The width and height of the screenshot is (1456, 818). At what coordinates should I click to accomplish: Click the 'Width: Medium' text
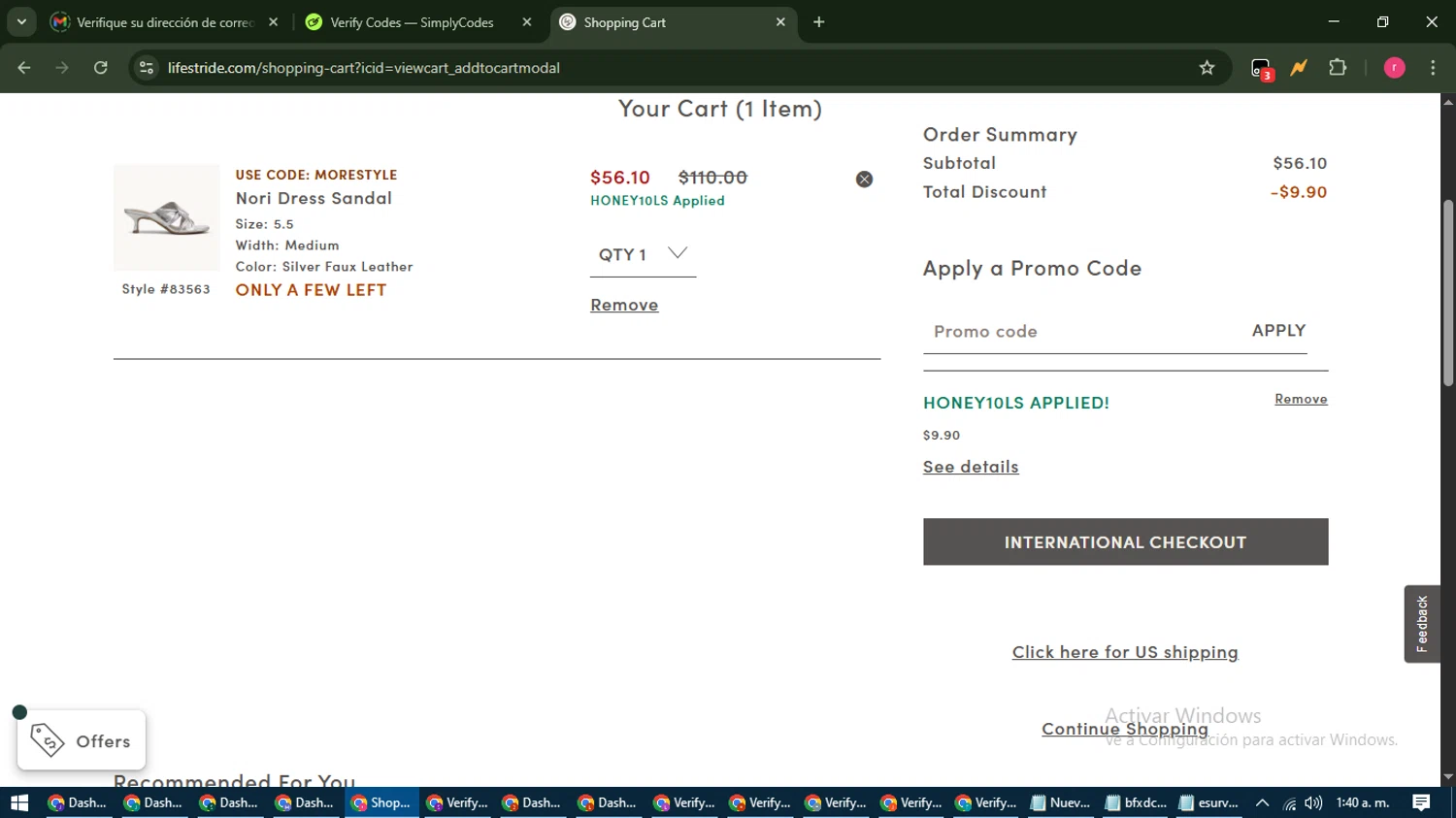[287, 245]
